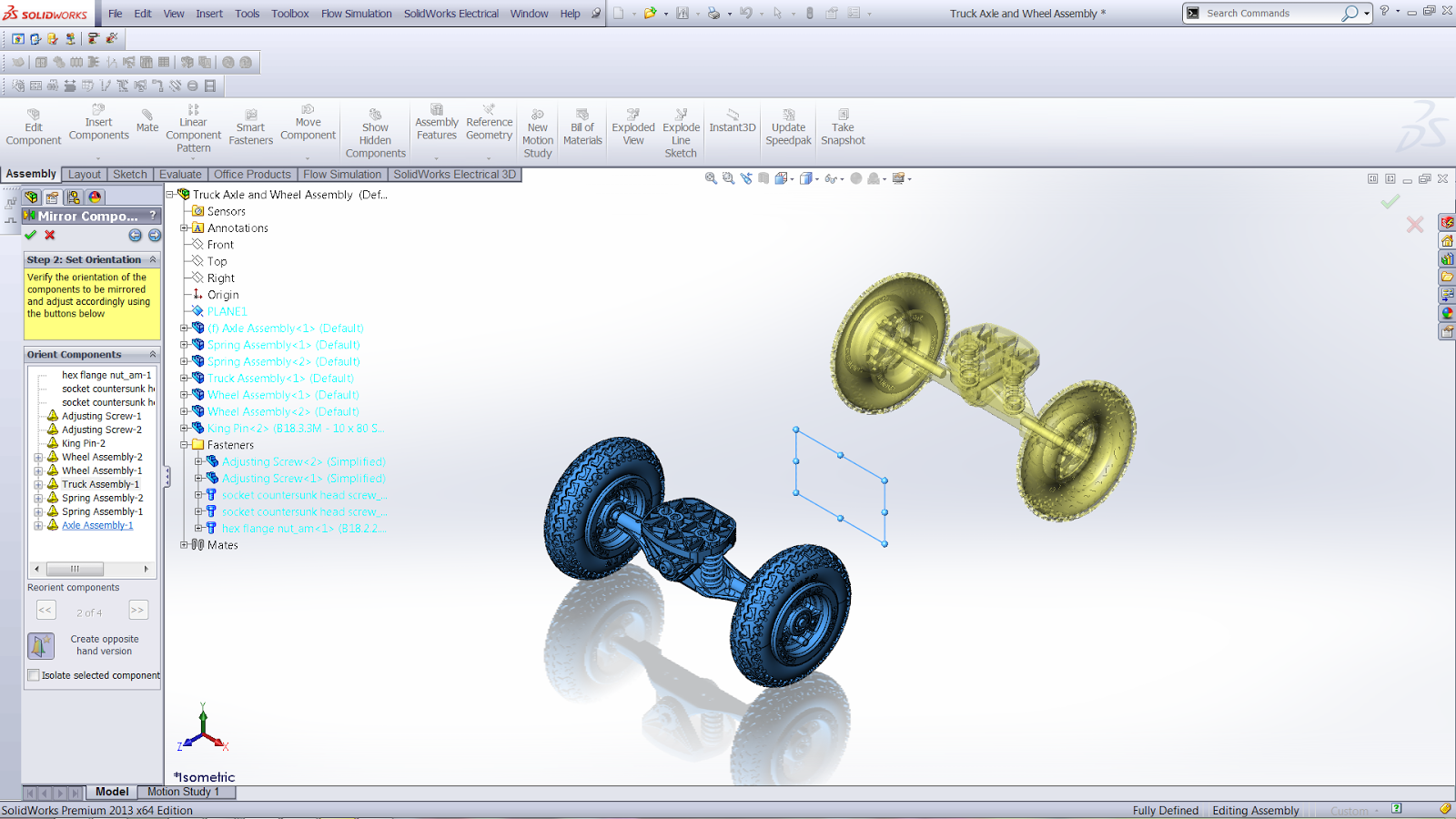Click Bill of Materials tool
Screen dimensions: 1456x819
click(x=582, y=127)
